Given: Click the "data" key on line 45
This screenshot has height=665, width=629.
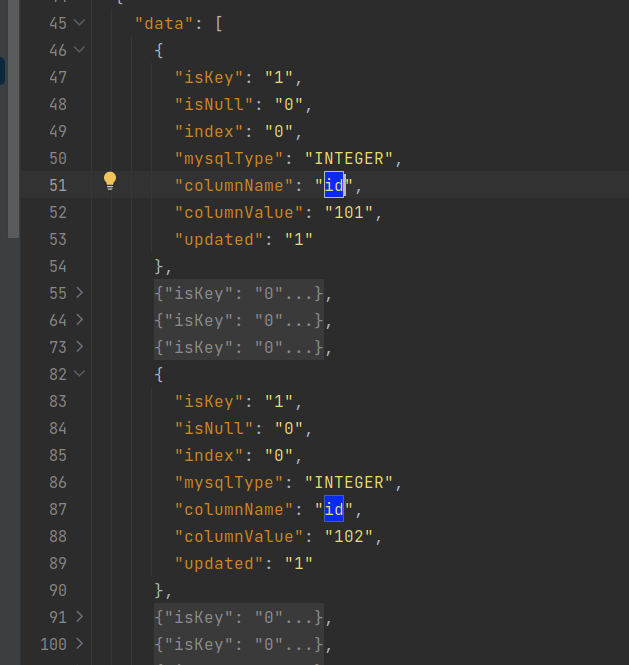Looking at the screenshot, I should click(165, 24).
